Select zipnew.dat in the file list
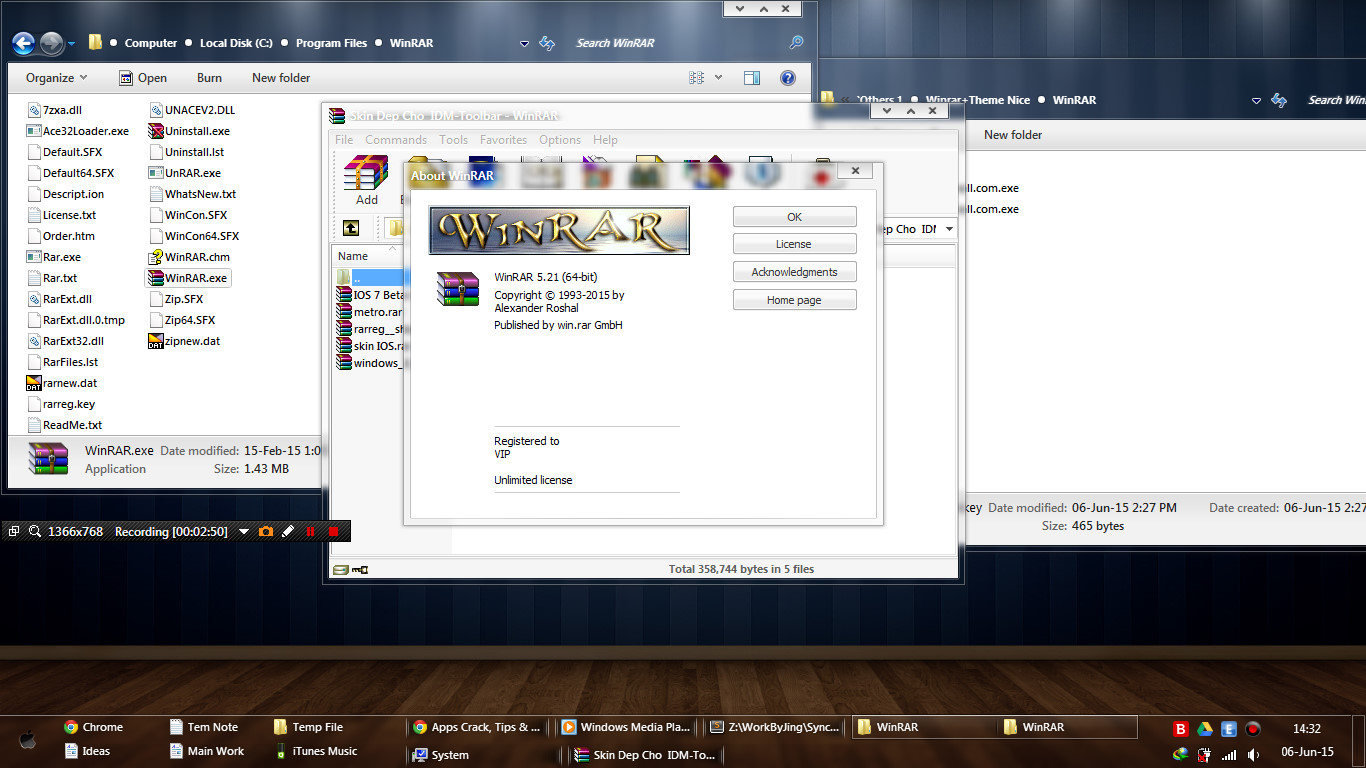The image size is (1366, 768). pos(184,341)
